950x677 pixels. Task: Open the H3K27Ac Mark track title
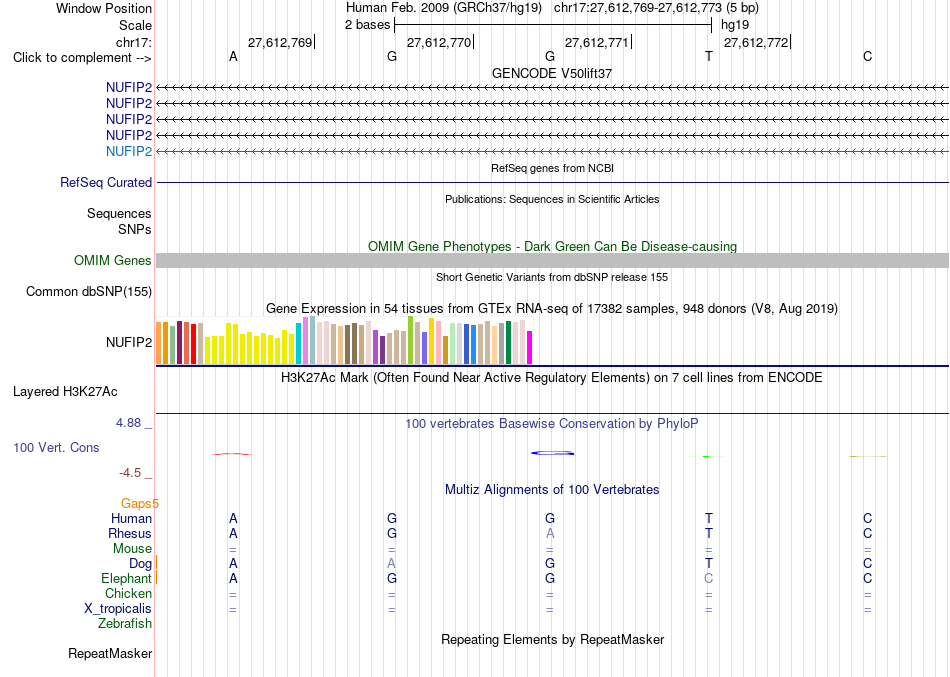click(552, 378)
